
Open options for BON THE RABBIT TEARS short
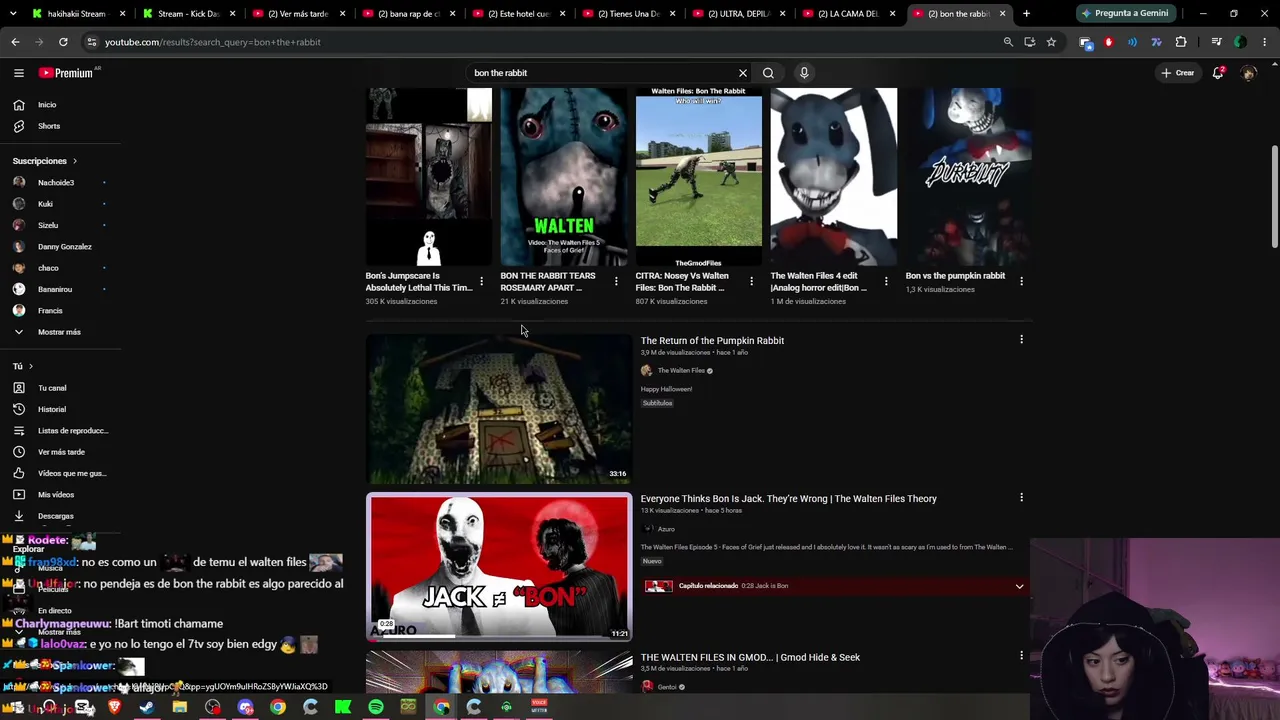pyautogui.click(x=616, y=282)
